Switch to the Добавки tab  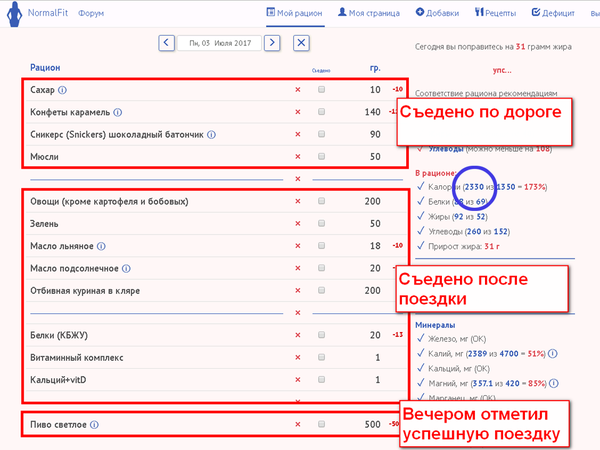click(437, 13)
